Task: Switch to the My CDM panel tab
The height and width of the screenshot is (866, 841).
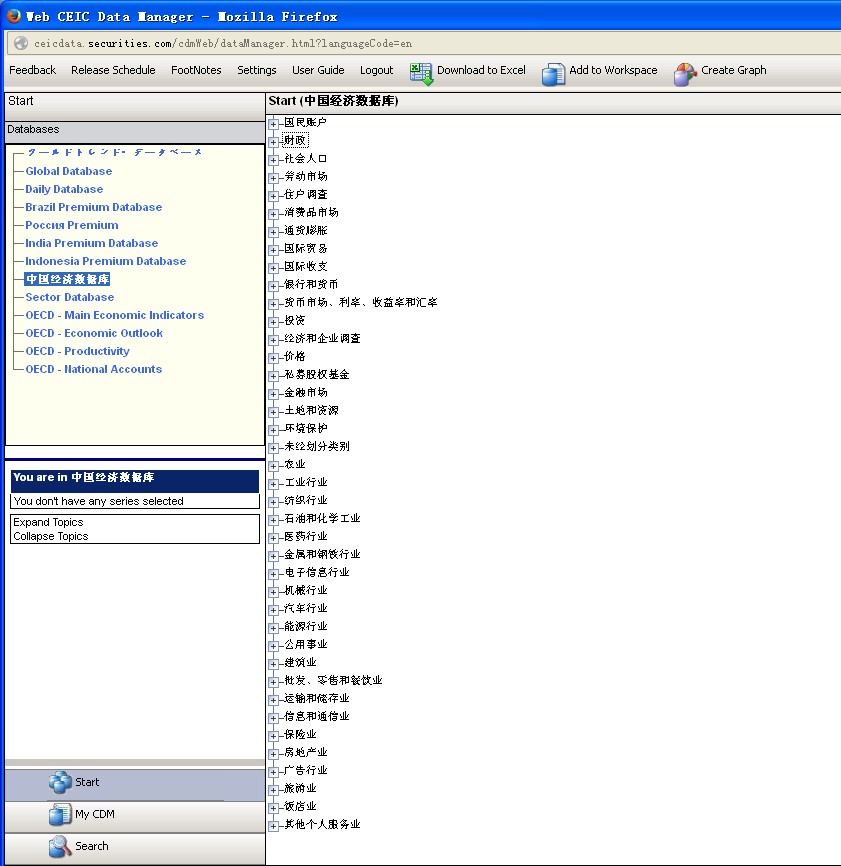Action: [135, 815]
